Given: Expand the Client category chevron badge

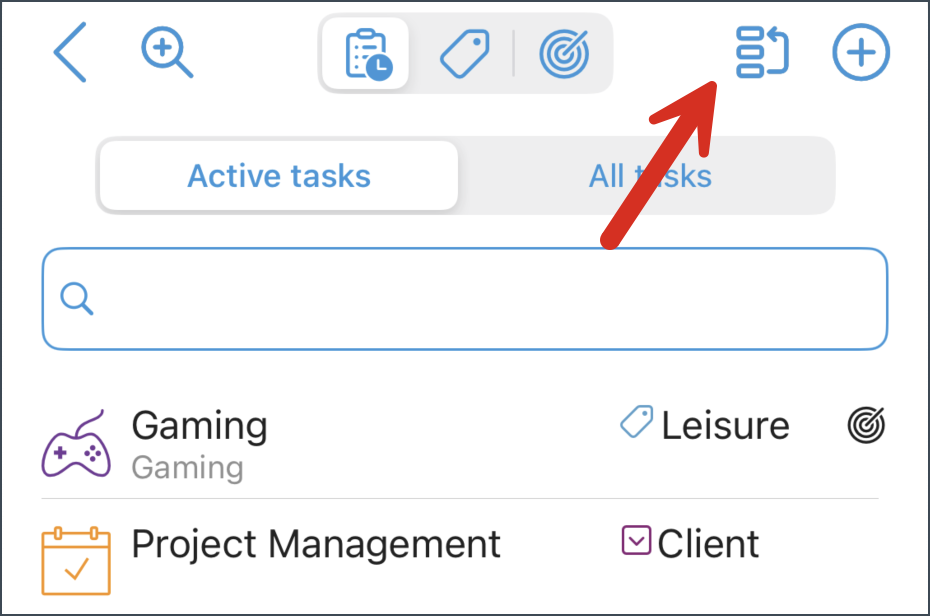Looking at the screenshot, I should point(636,542).
